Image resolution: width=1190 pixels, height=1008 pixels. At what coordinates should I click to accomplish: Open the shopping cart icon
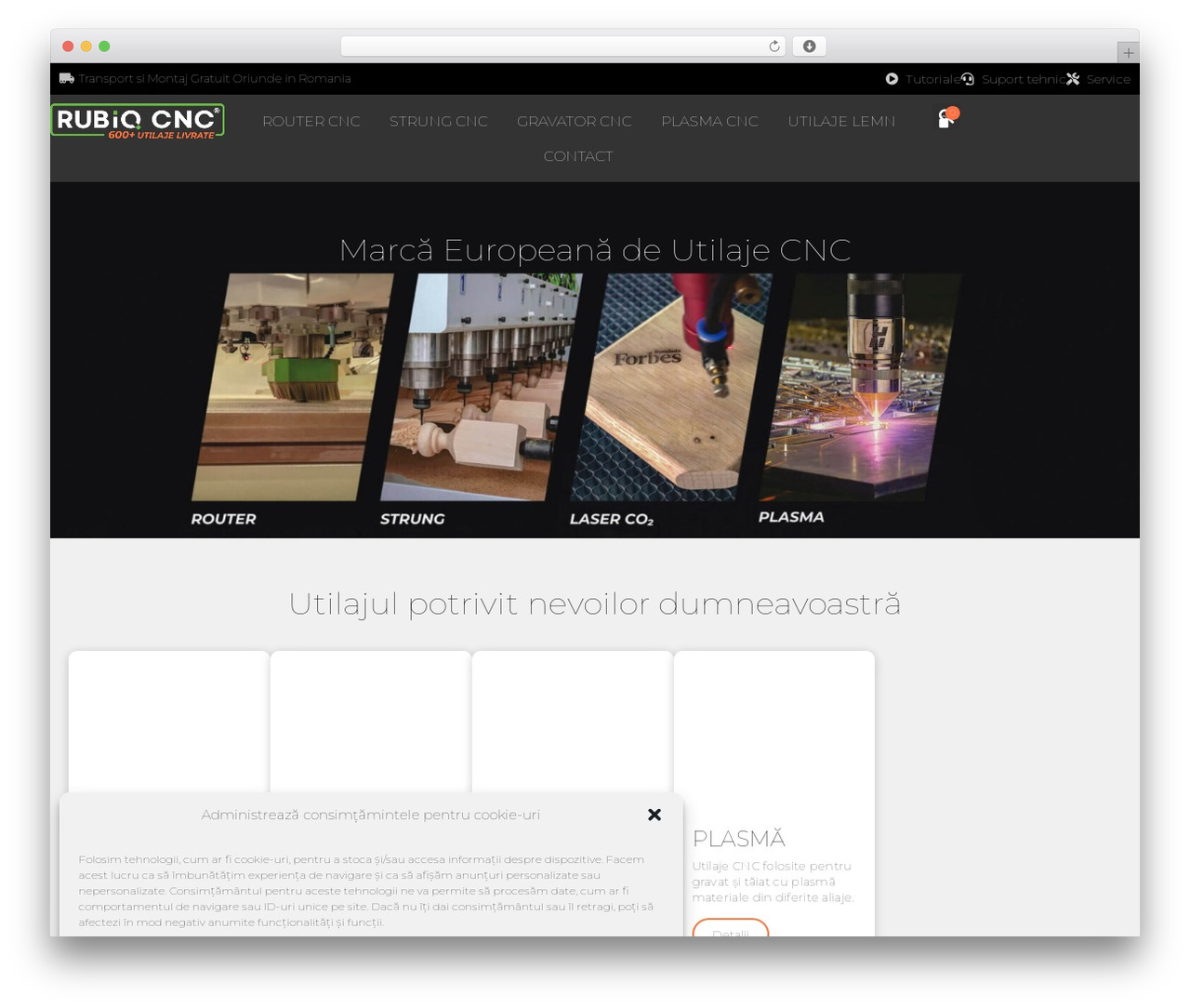[947, 118]
